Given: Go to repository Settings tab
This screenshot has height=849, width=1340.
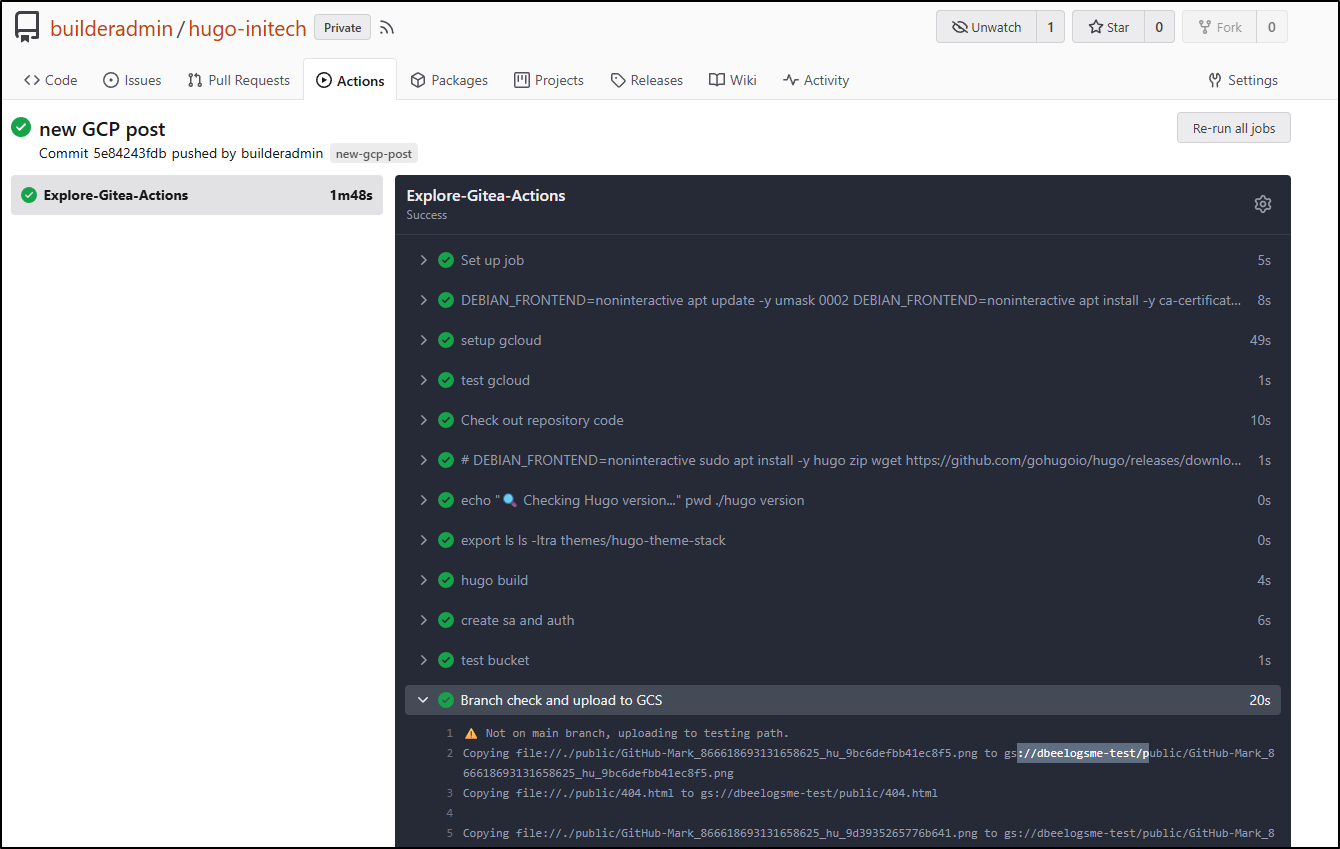Looking at the screenshot, I should point(1242,80).
